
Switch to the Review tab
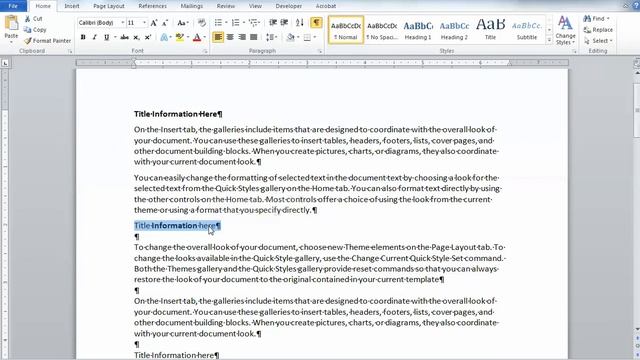point(225,6)
